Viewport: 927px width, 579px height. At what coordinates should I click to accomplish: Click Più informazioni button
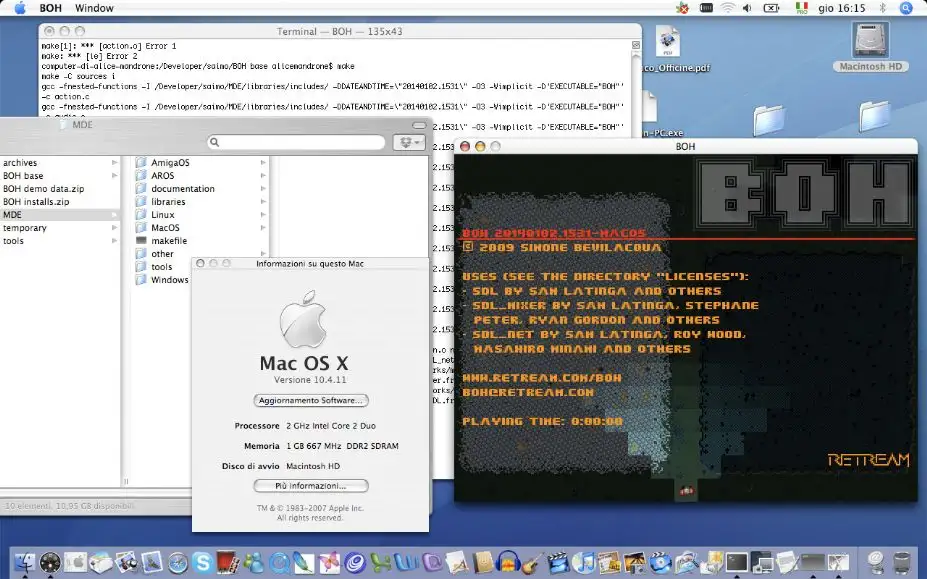click(x=311, y=486)
